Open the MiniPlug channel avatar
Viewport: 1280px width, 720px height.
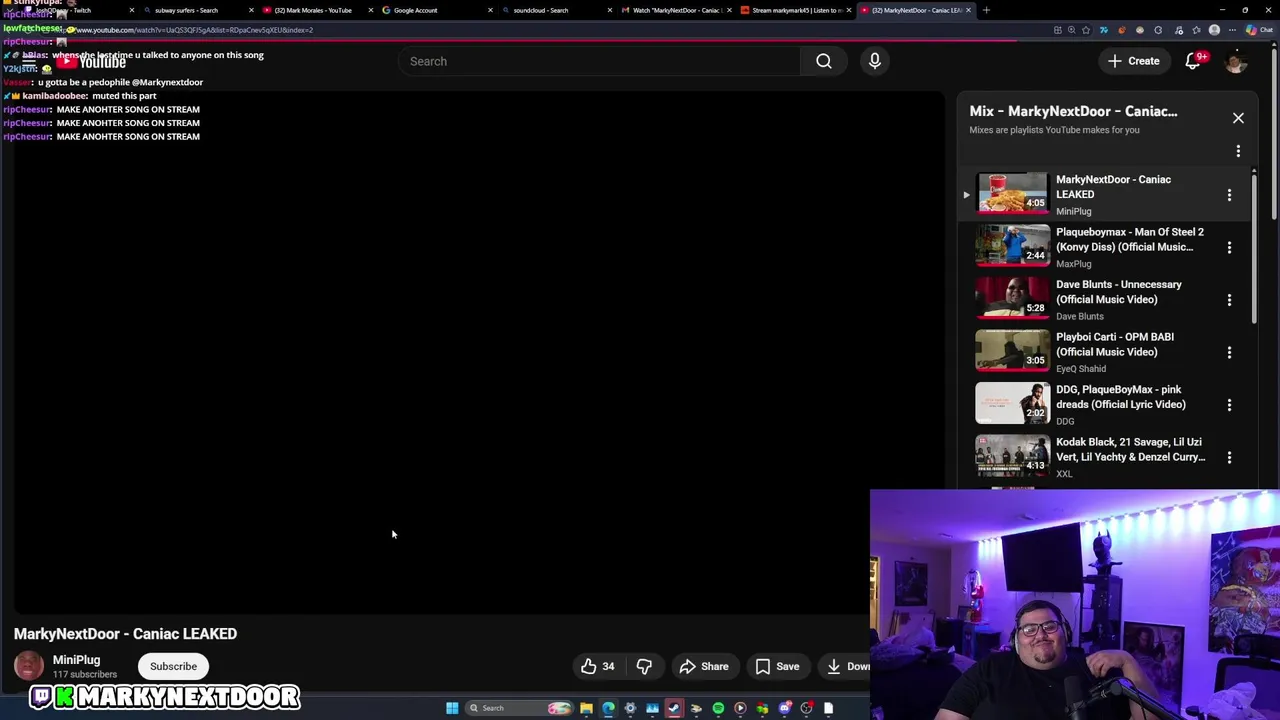(x=29, y=666)
